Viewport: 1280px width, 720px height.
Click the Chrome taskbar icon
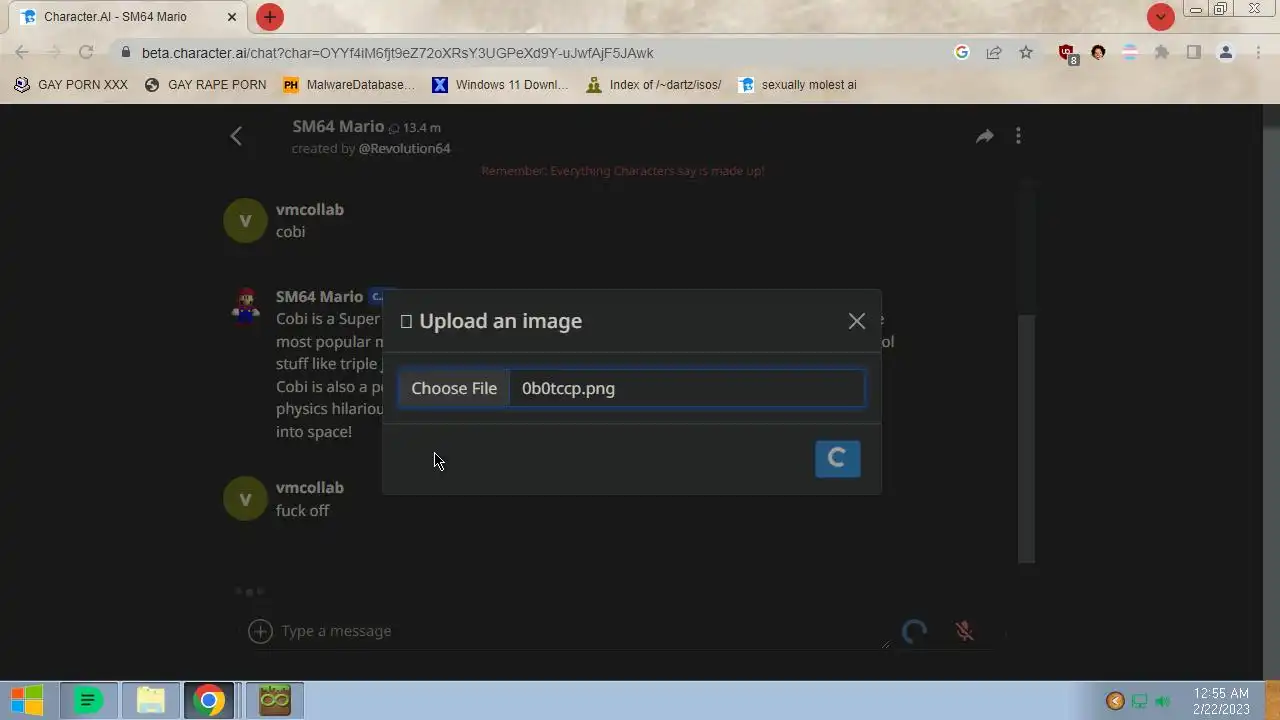[x=209, y=700]
